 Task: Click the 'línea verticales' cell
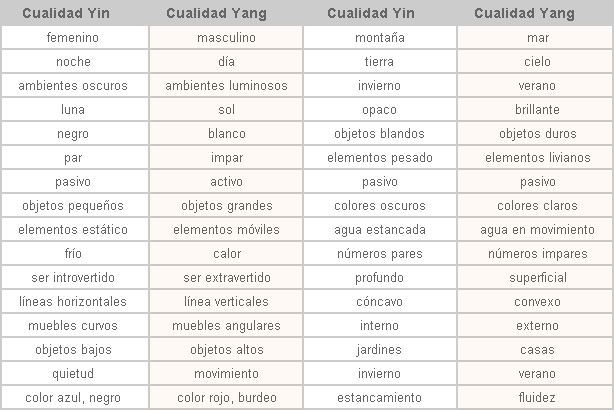coord(227,302)
